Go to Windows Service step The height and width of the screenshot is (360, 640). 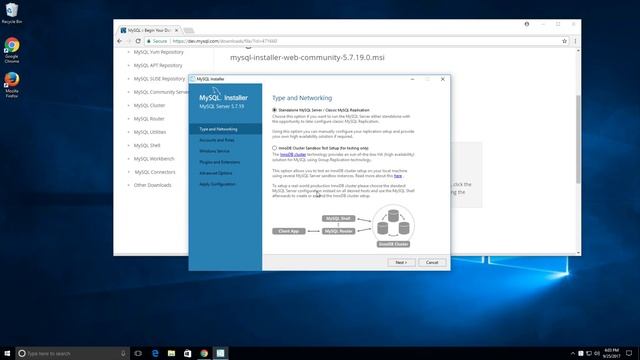(214, 151)
